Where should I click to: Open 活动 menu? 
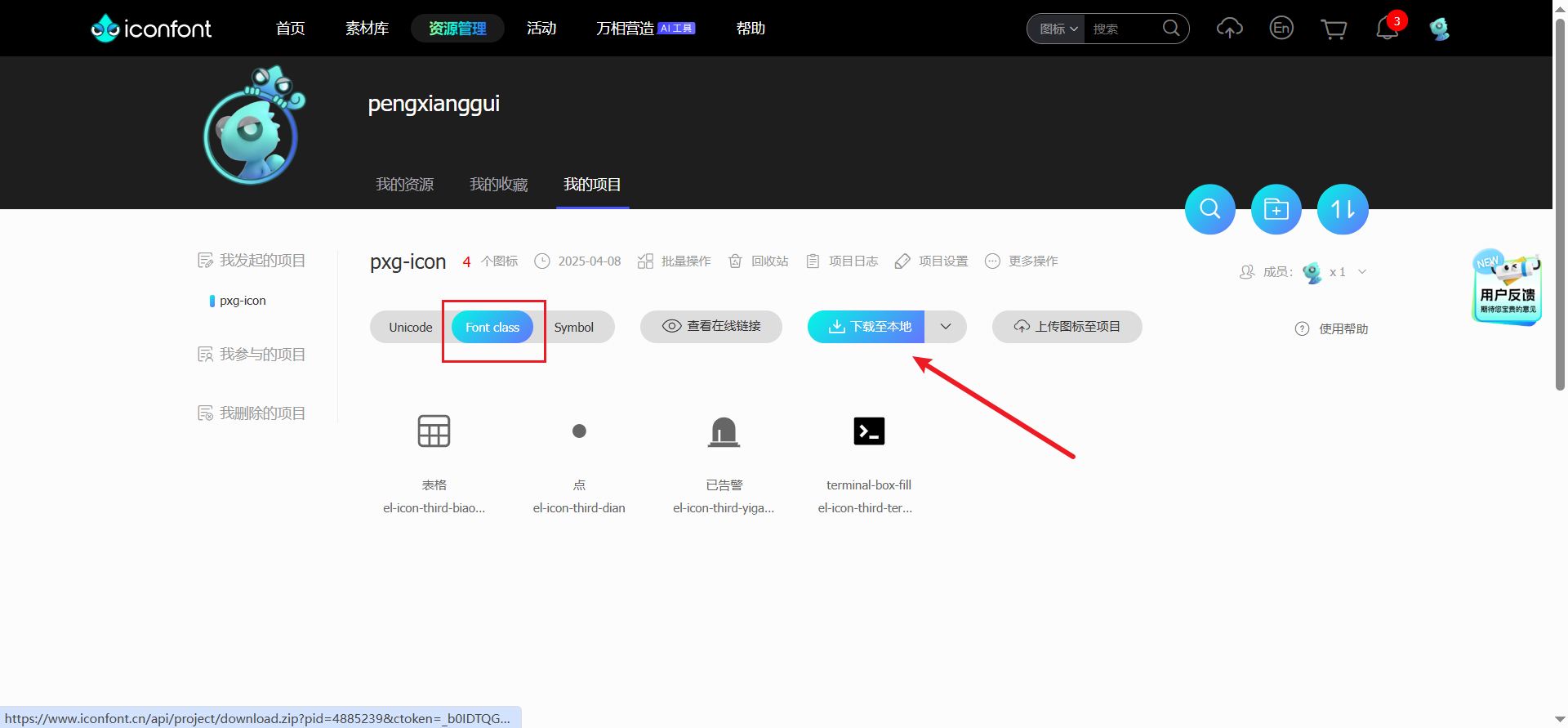(541, 29)
